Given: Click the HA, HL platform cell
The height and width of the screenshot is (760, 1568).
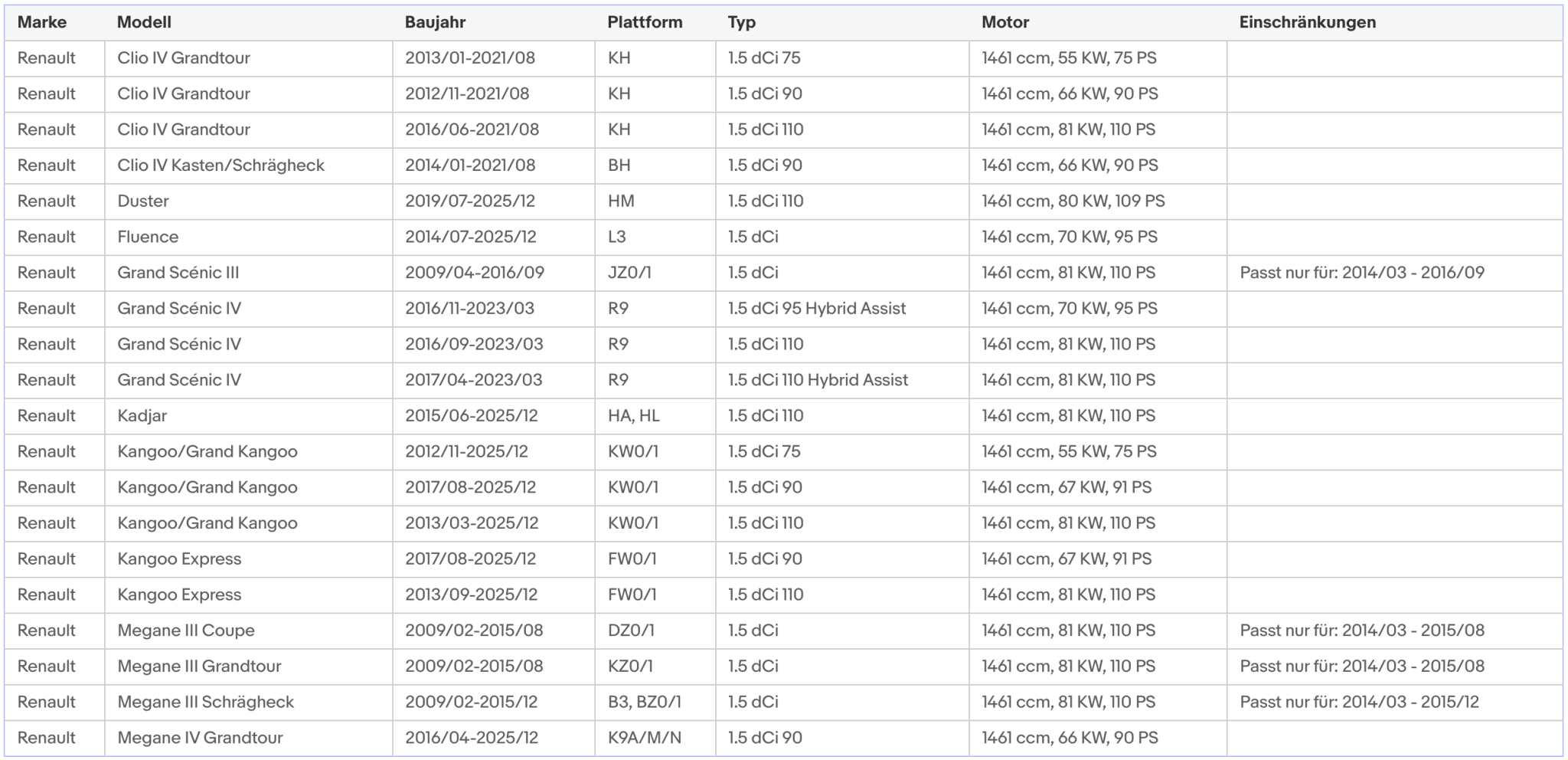Looking at the screenshot, I should pyautogui.click(x=655, y=416).
